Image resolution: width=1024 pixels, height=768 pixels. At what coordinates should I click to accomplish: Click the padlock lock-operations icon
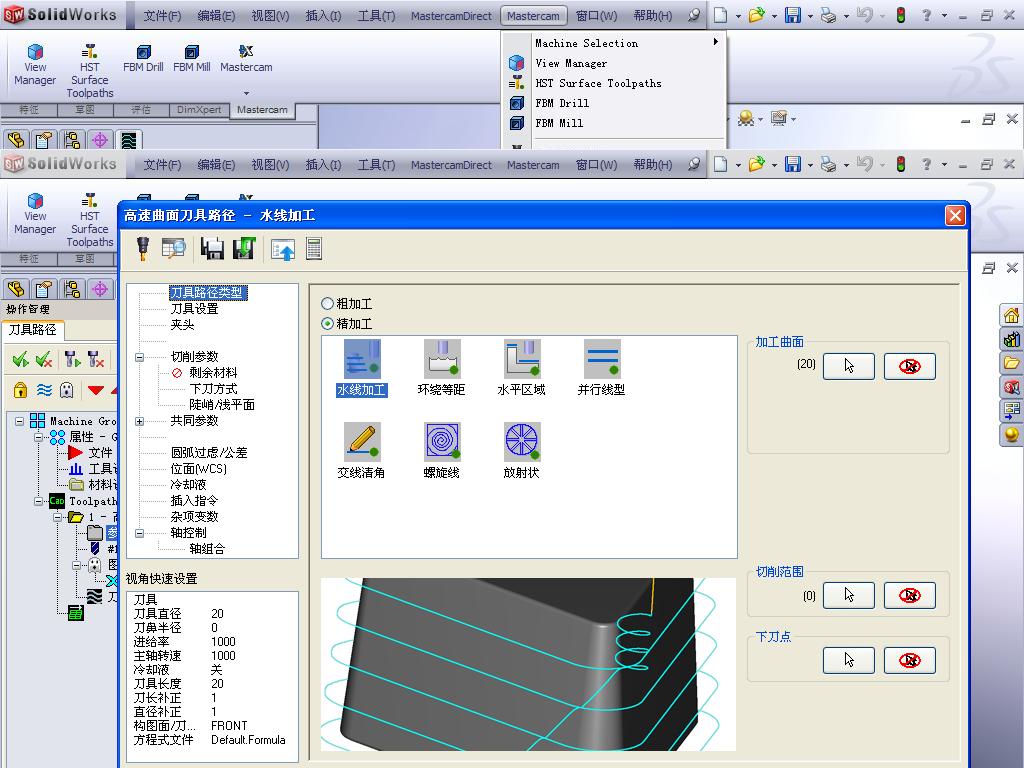point(20,391)
